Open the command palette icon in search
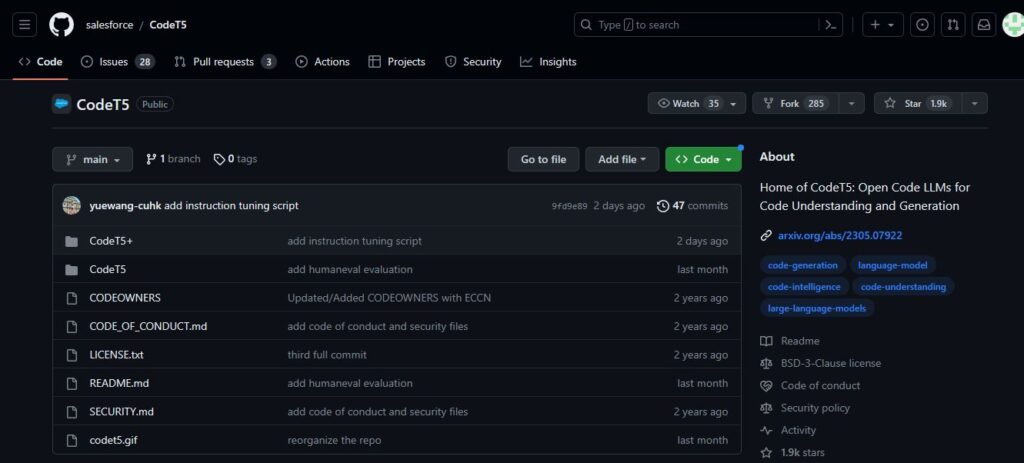 830,25
